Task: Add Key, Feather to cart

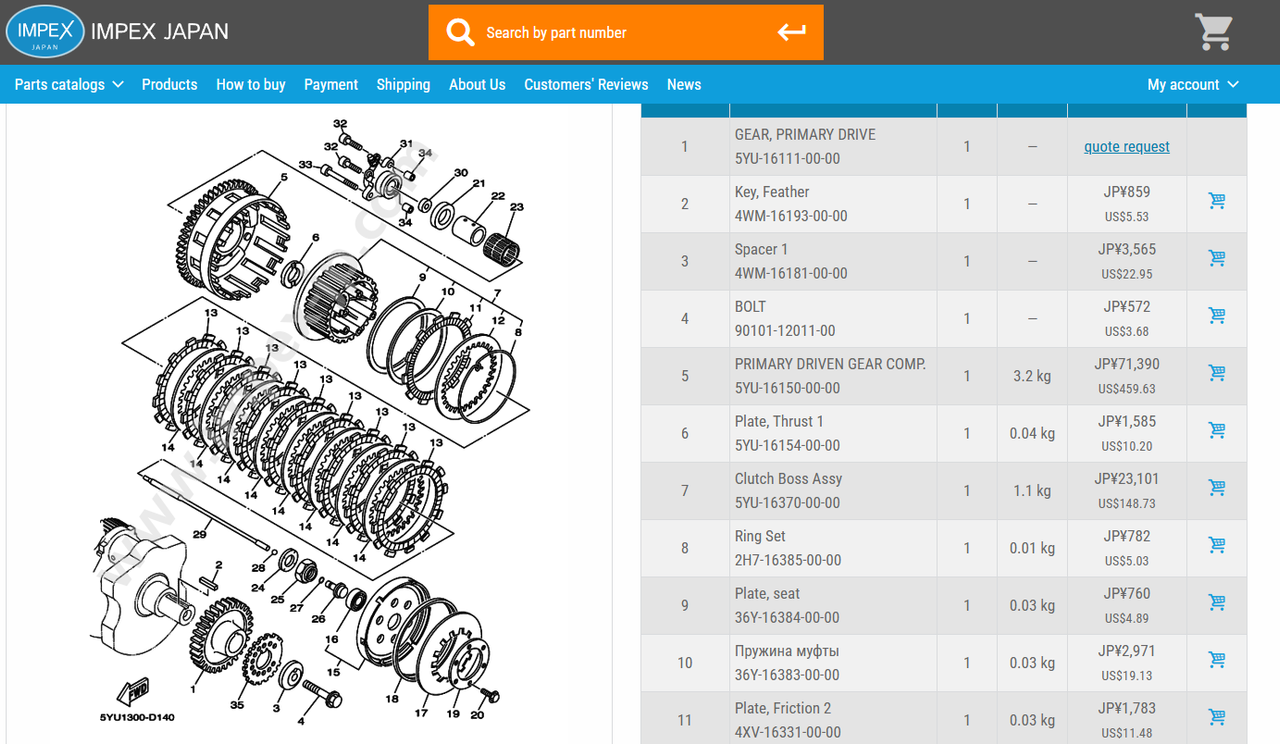Action: tap(1217, 201)
